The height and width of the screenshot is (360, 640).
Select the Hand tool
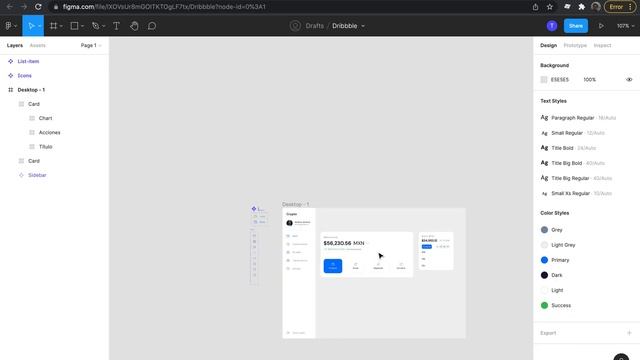click(x=134, y=26)
